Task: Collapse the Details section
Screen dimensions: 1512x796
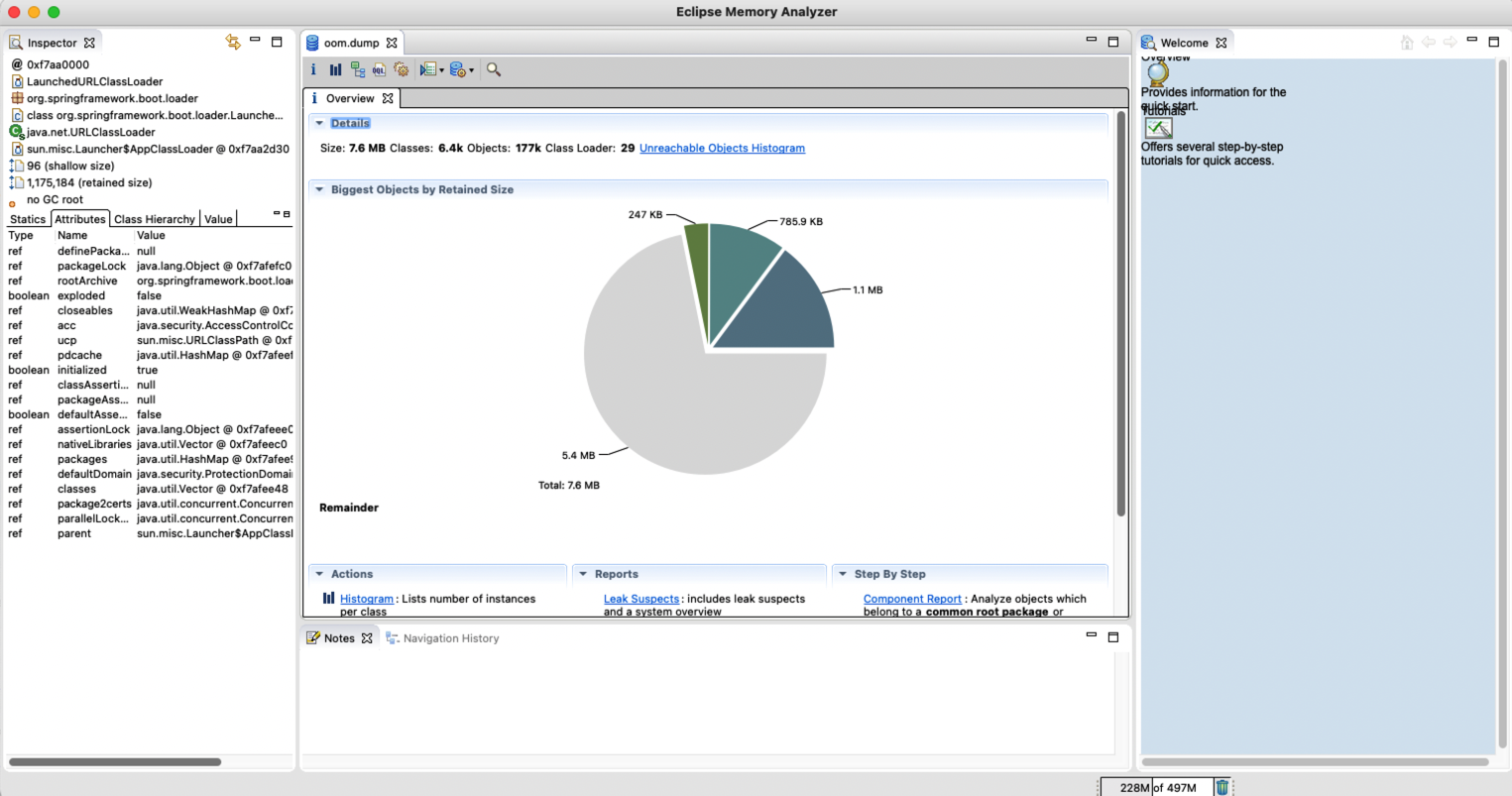Action: [x=319, y=123]
